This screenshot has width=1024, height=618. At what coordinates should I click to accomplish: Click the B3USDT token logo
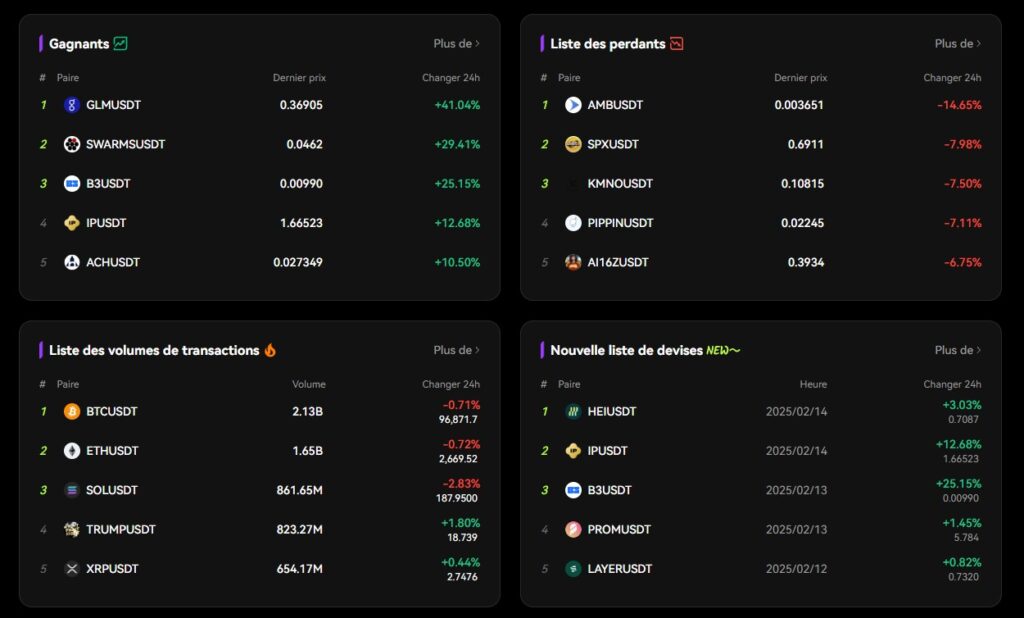click(71, 183)
